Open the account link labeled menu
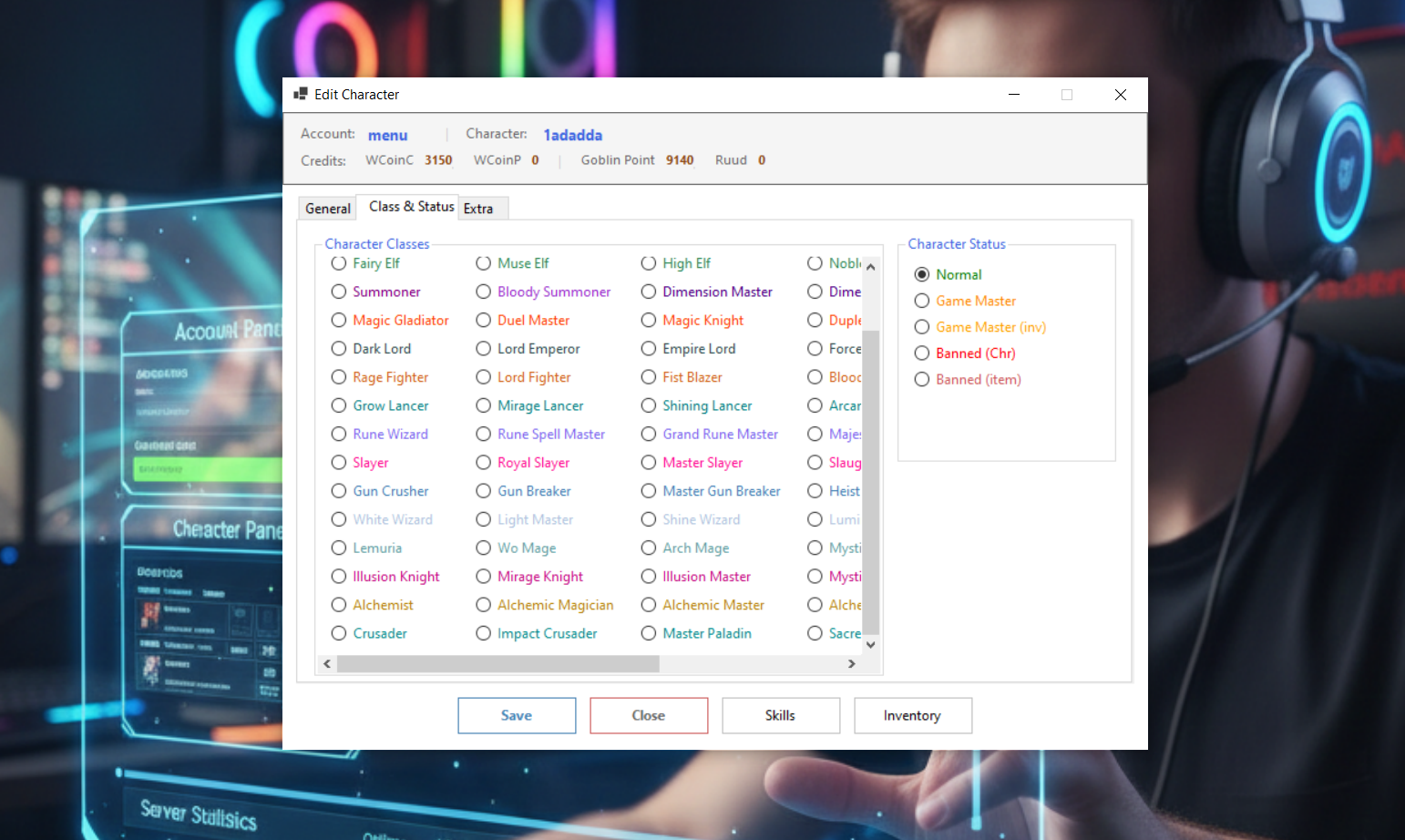The height and width of the screenshot is (840, 1405). point(387,135)
